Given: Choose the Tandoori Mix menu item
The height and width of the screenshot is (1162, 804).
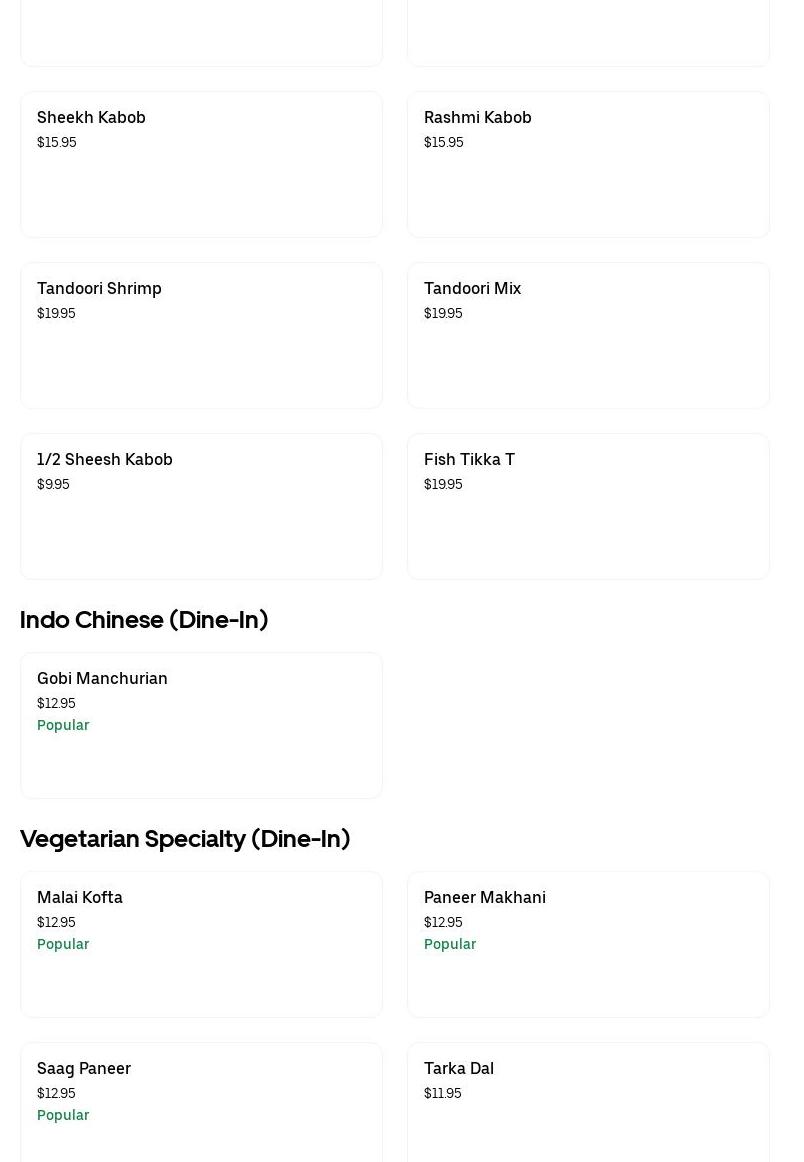Looking at the screenshot, I should (588, 336).
